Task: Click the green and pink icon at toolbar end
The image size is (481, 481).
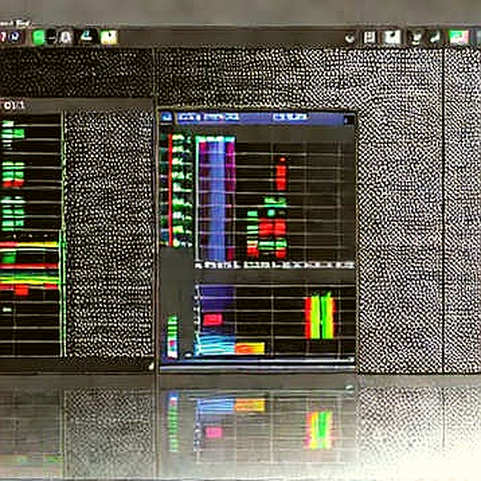Action: click(x=459, y=37)
